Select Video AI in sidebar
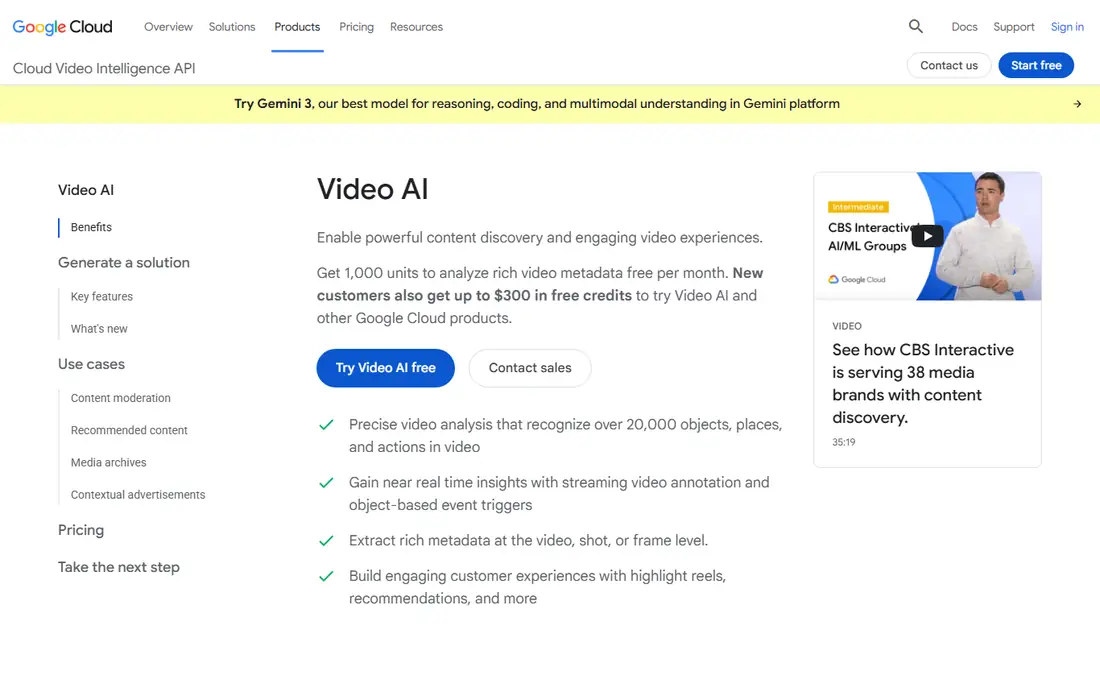1100x688 pixels. point(86,190)
